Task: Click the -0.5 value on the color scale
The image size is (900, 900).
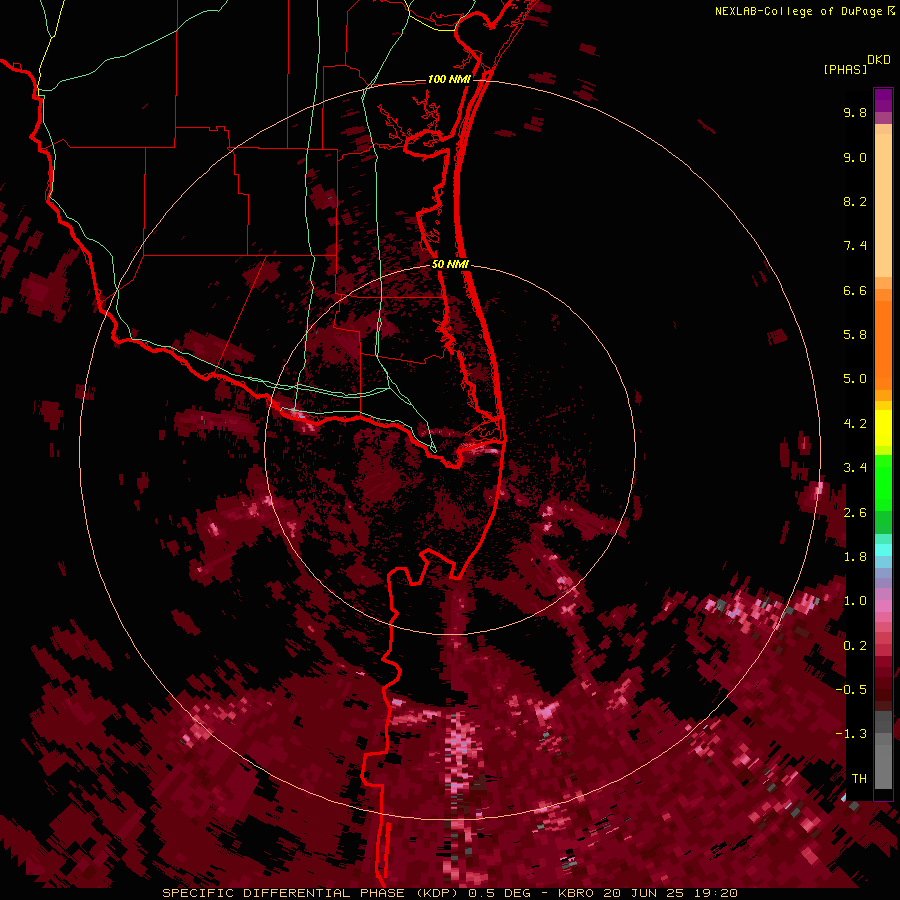Action: pyautogui.click(x=851, y=690)
